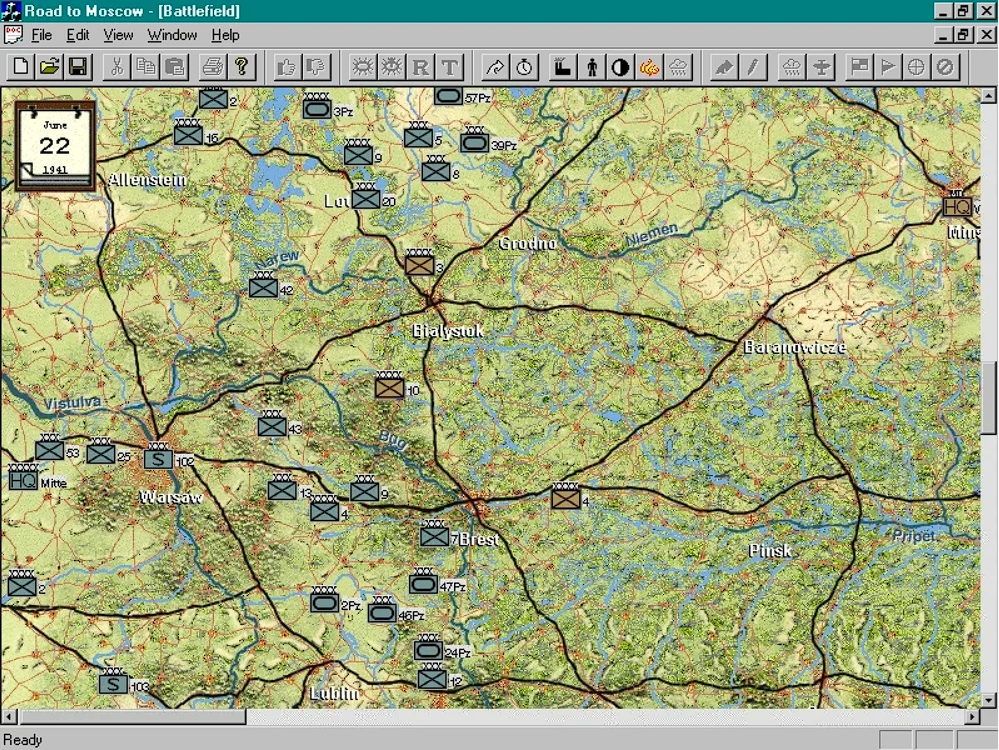Click the stopwatch timer icon
This screenshot has width=999, height=750.
[x=524, y=67]
